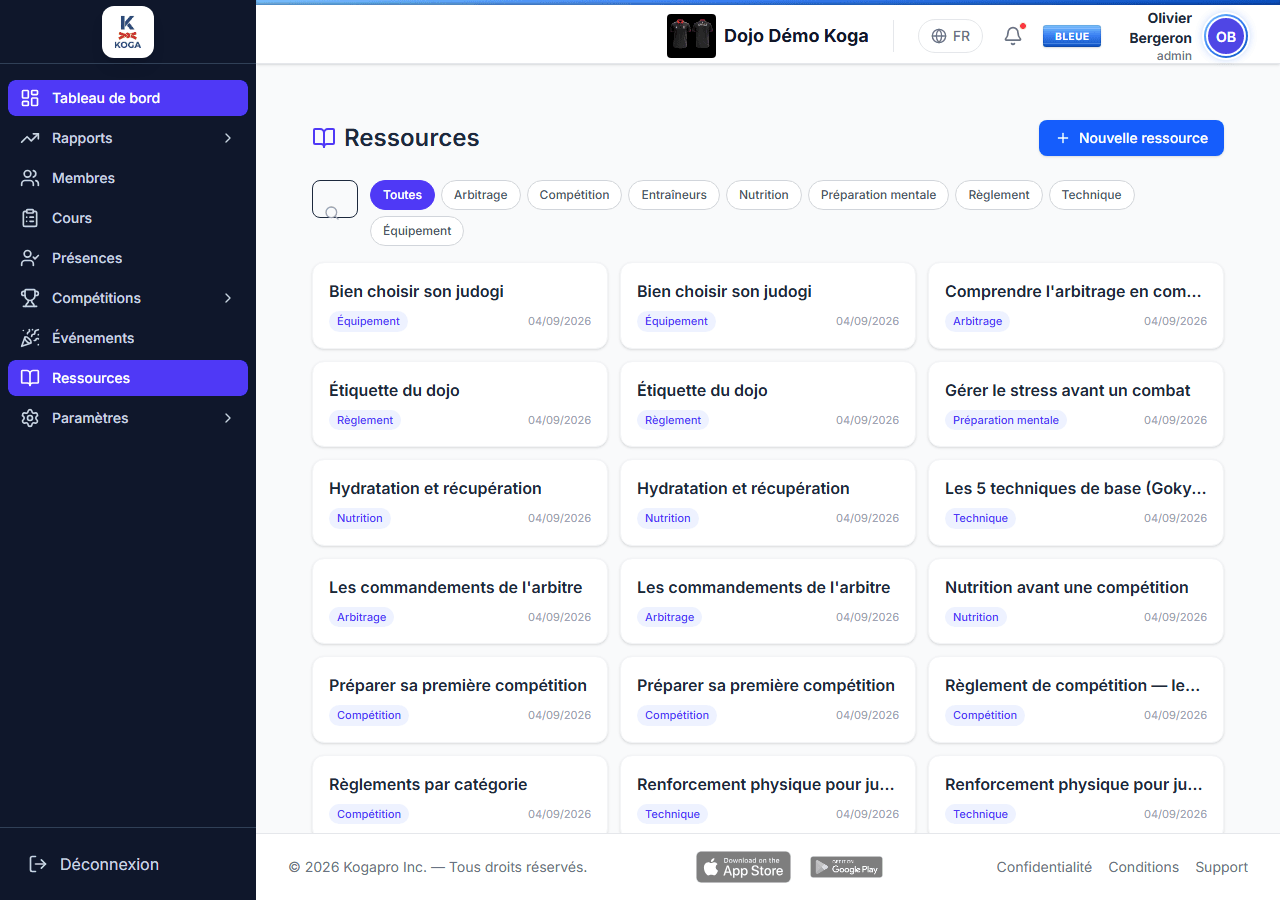
Task: Open "Règlement de compétition — le…" card
Action: [x=1076, y=700]
